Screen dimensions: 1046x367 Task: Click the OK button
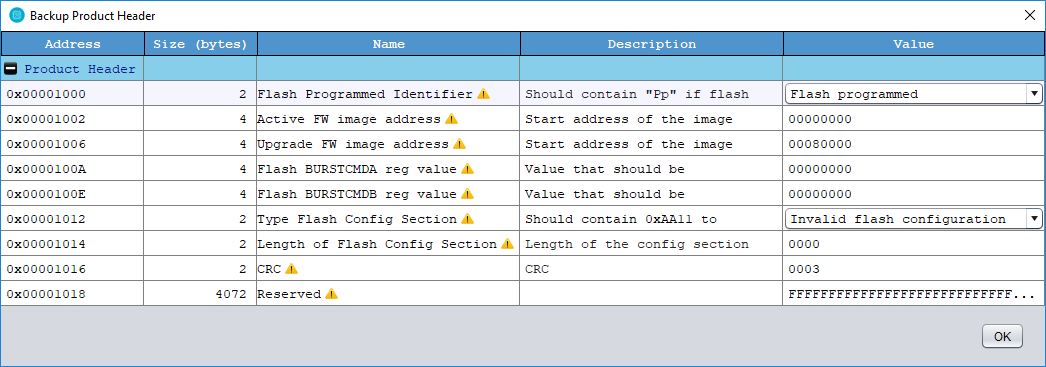(x=1002, y=336)
